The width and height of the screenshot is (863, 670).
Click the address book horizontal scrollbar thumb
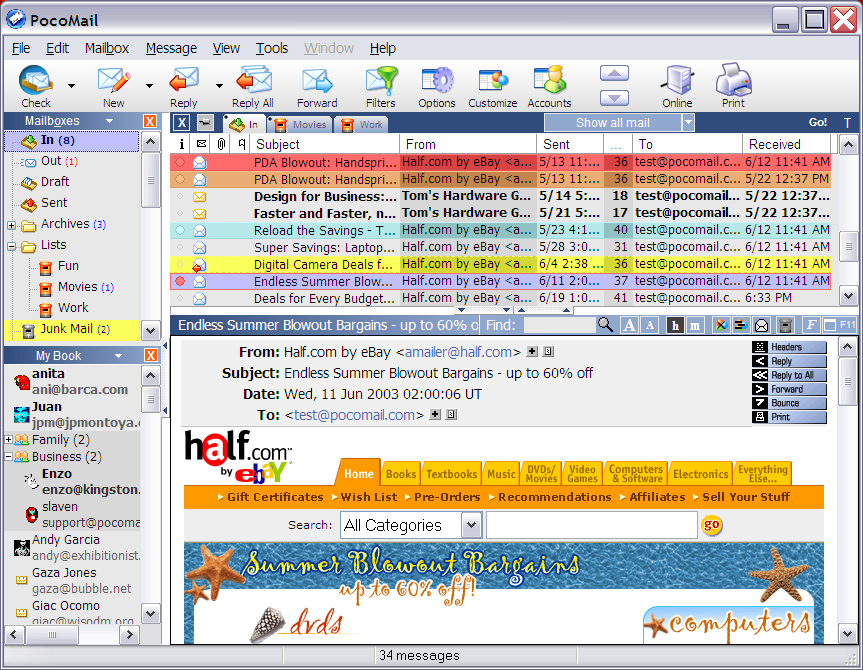coord(52,635)
